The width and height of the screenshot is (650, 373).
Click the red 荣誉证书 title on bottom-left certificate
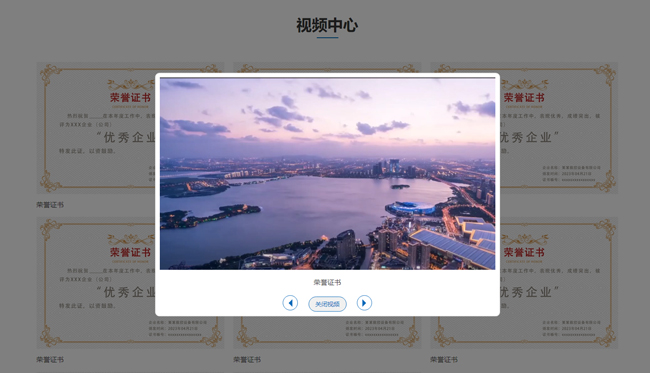point(130,252)
